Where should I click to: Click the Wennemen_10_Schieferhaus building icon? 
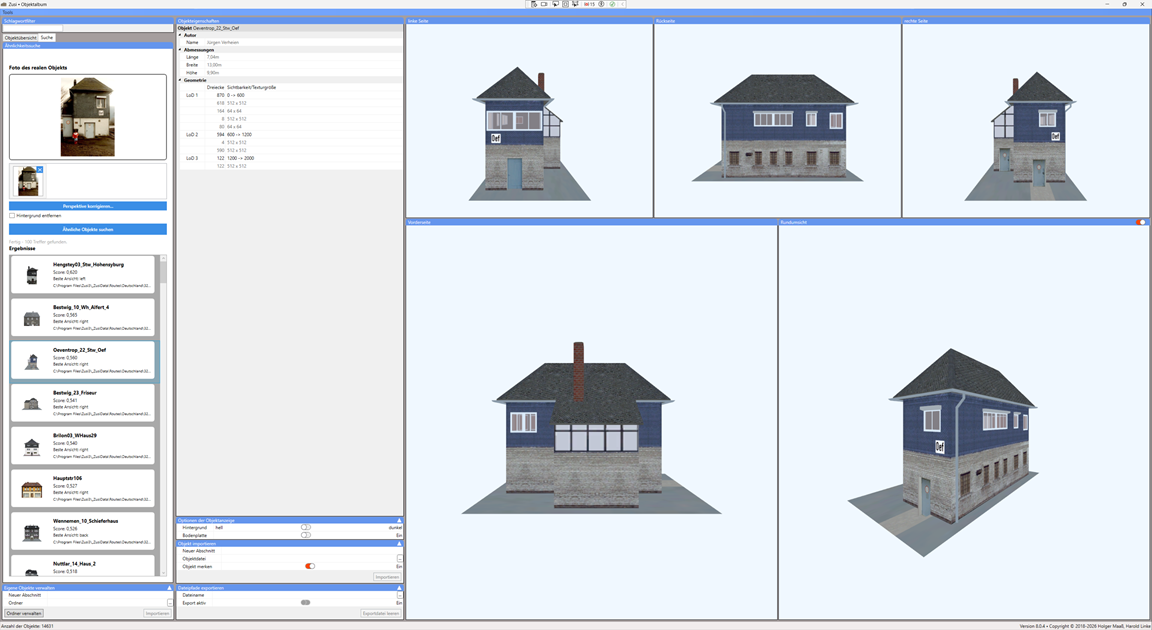32,532
